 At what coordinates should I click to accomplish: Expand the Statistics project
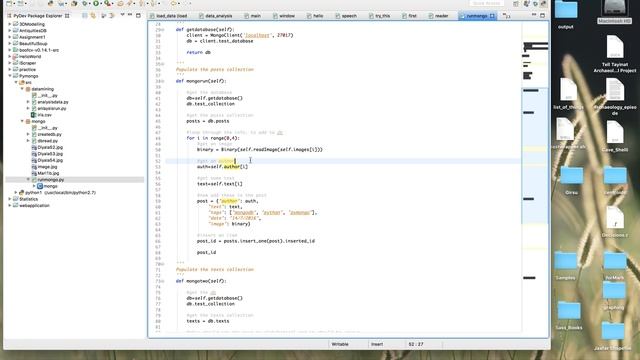[x=10, y=199]
